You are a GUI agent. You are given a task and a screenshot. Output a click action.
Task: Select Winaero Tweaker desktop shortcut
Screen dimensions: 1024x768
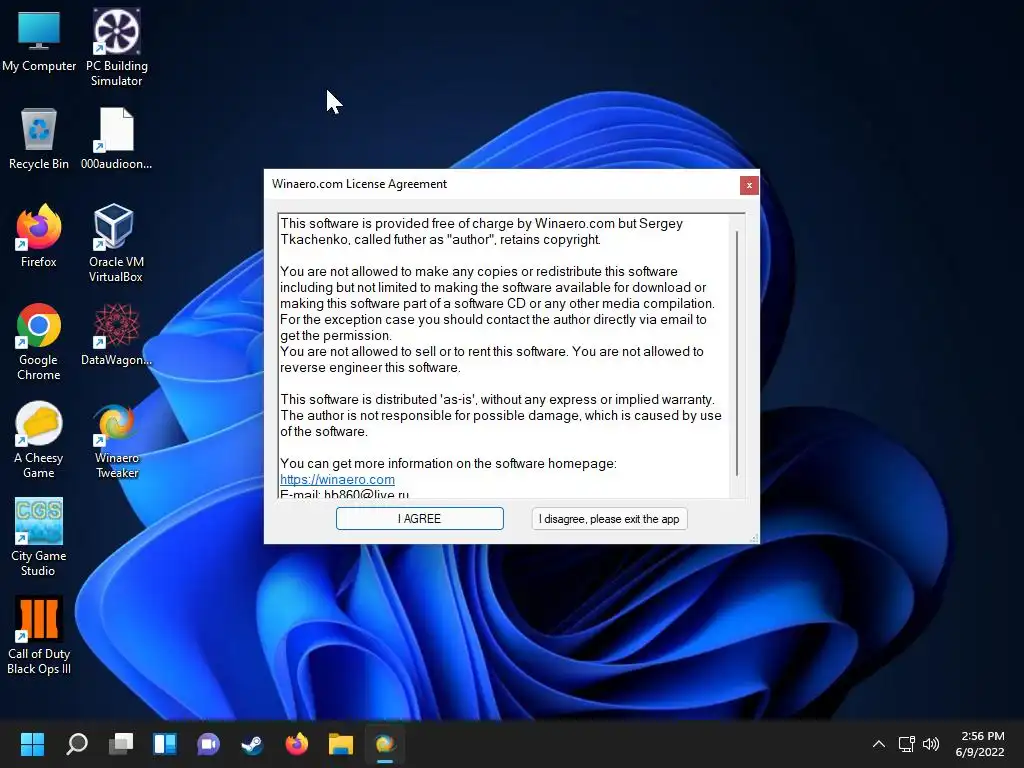click(116, 439)
